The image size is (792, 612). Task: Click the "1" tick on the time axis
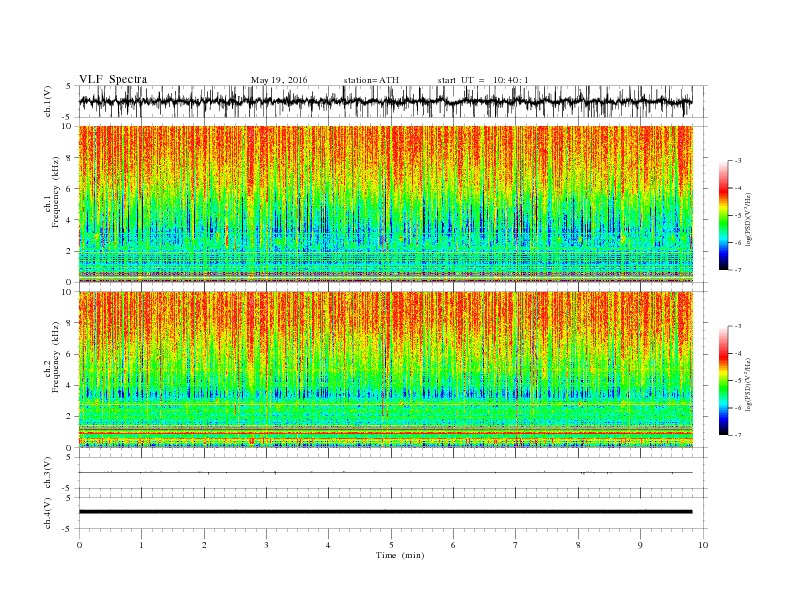pos(141,545)
